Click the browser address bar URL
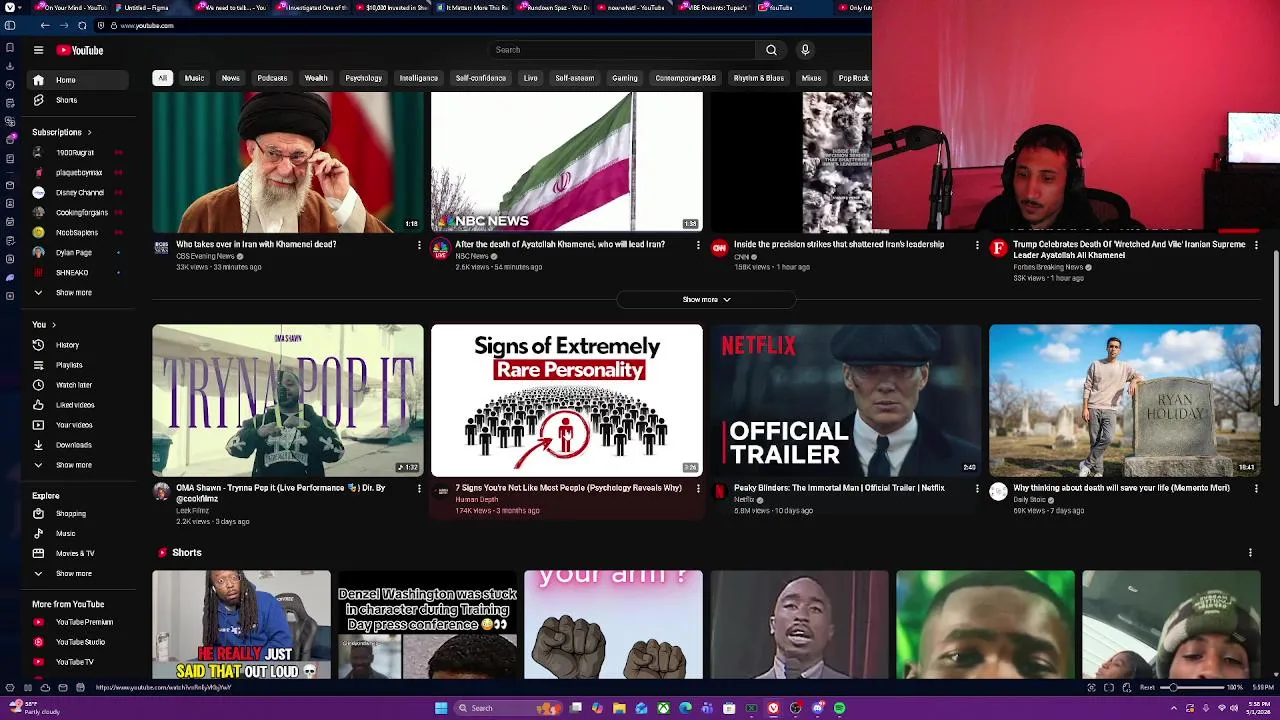 [147, 25]
